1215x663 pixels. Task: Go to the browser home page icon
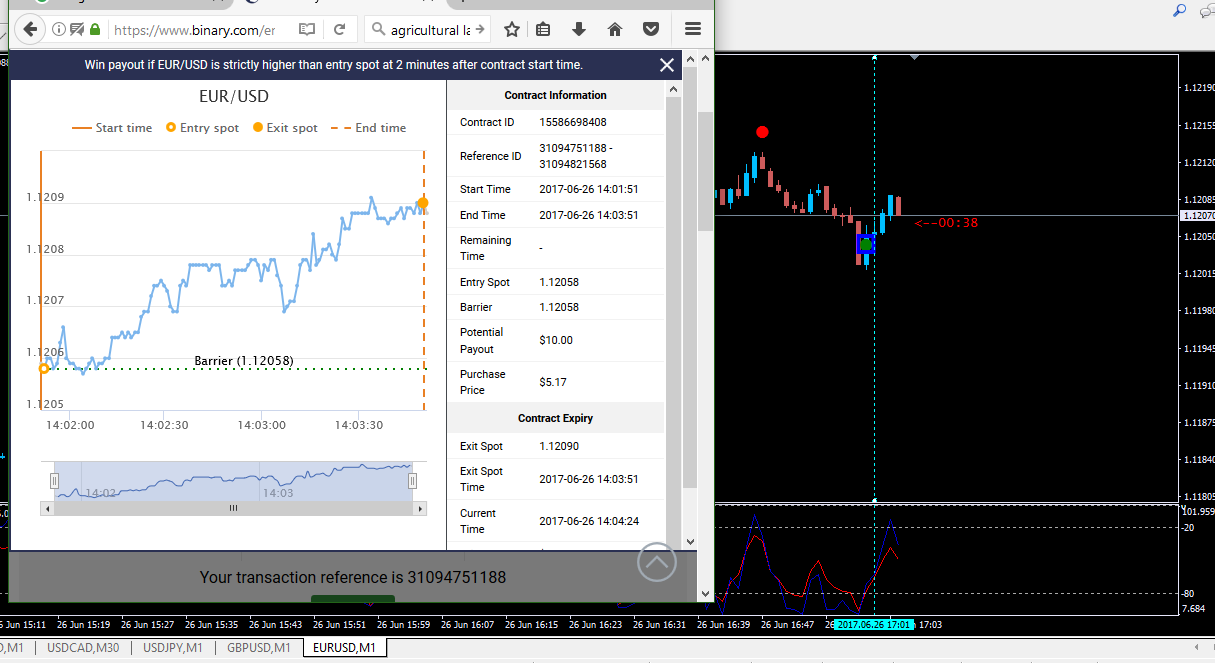(x=615, y=29)
